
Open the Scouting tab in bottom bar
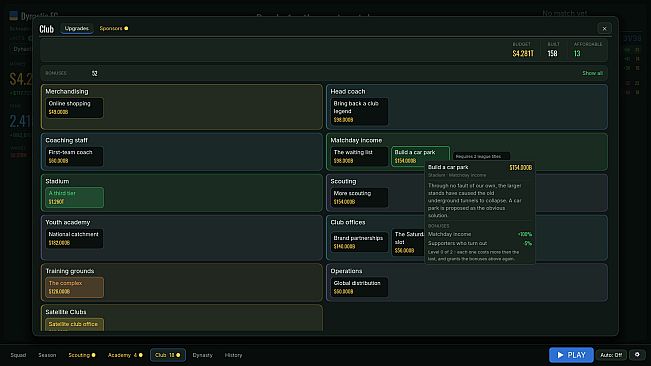pos(82,355)
